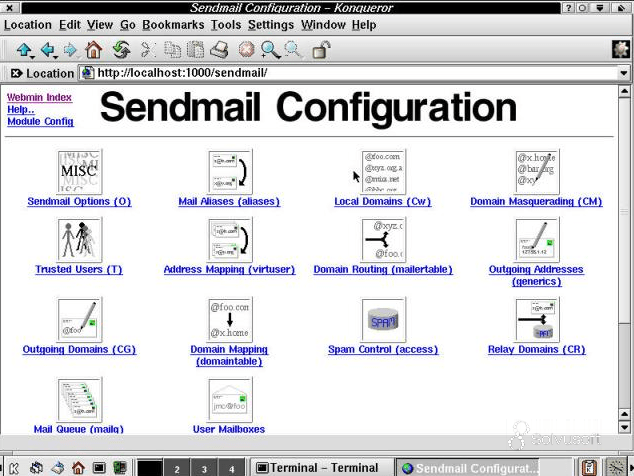
Task: Click the animated gear icon at toolbar right
Action: (621, 49)
